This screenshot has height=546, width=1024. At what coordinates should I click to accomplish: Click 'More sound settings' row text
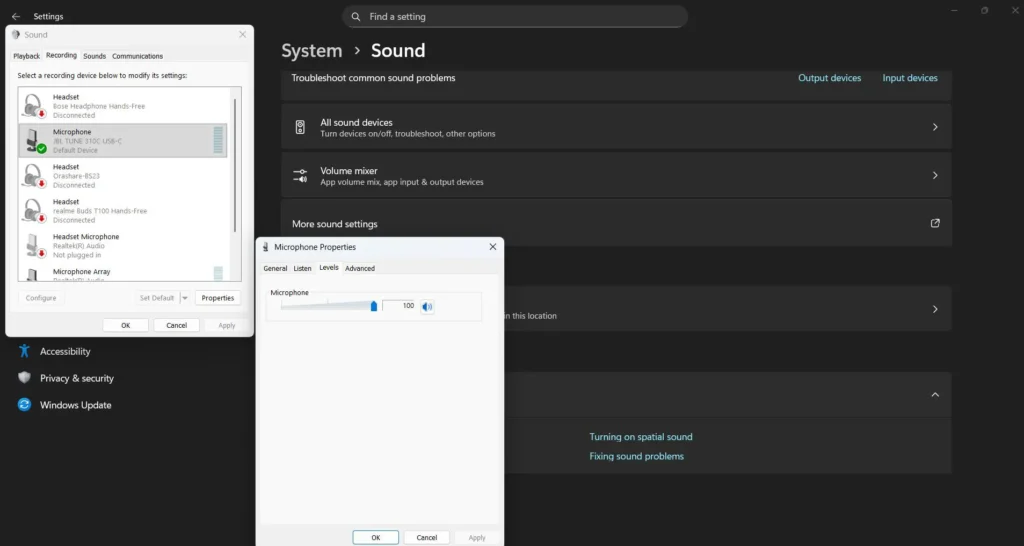pyautogui.click(x=334, y=224)
